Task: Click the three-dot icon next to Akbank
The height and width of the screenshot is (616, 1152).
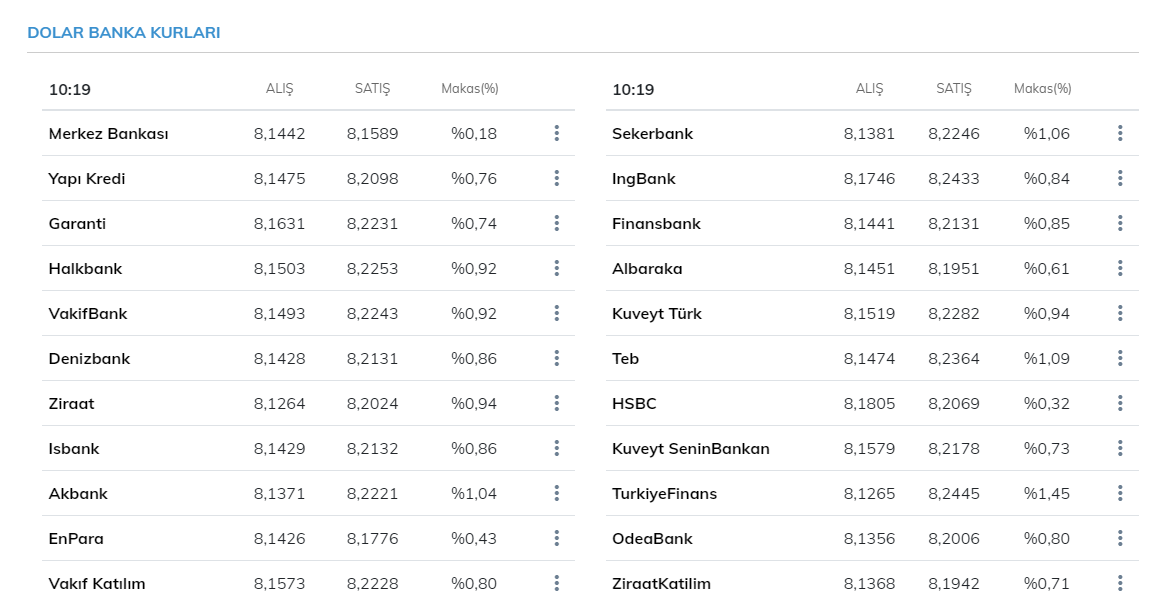Action: point(556,493)
